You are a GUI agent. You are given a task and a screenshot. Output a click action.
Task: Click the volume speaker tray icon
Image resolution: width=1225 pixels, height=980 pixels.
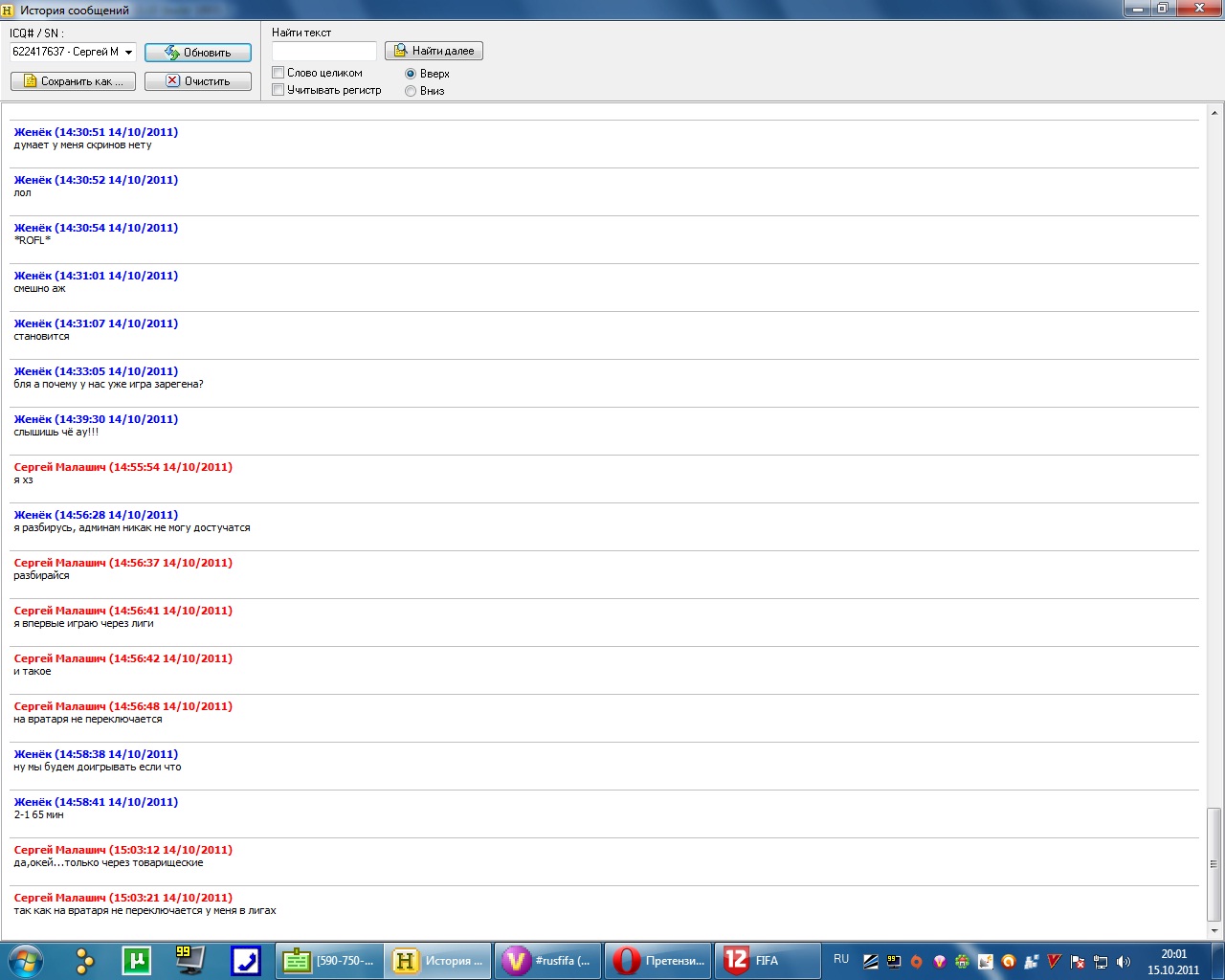coord(1124,962)
